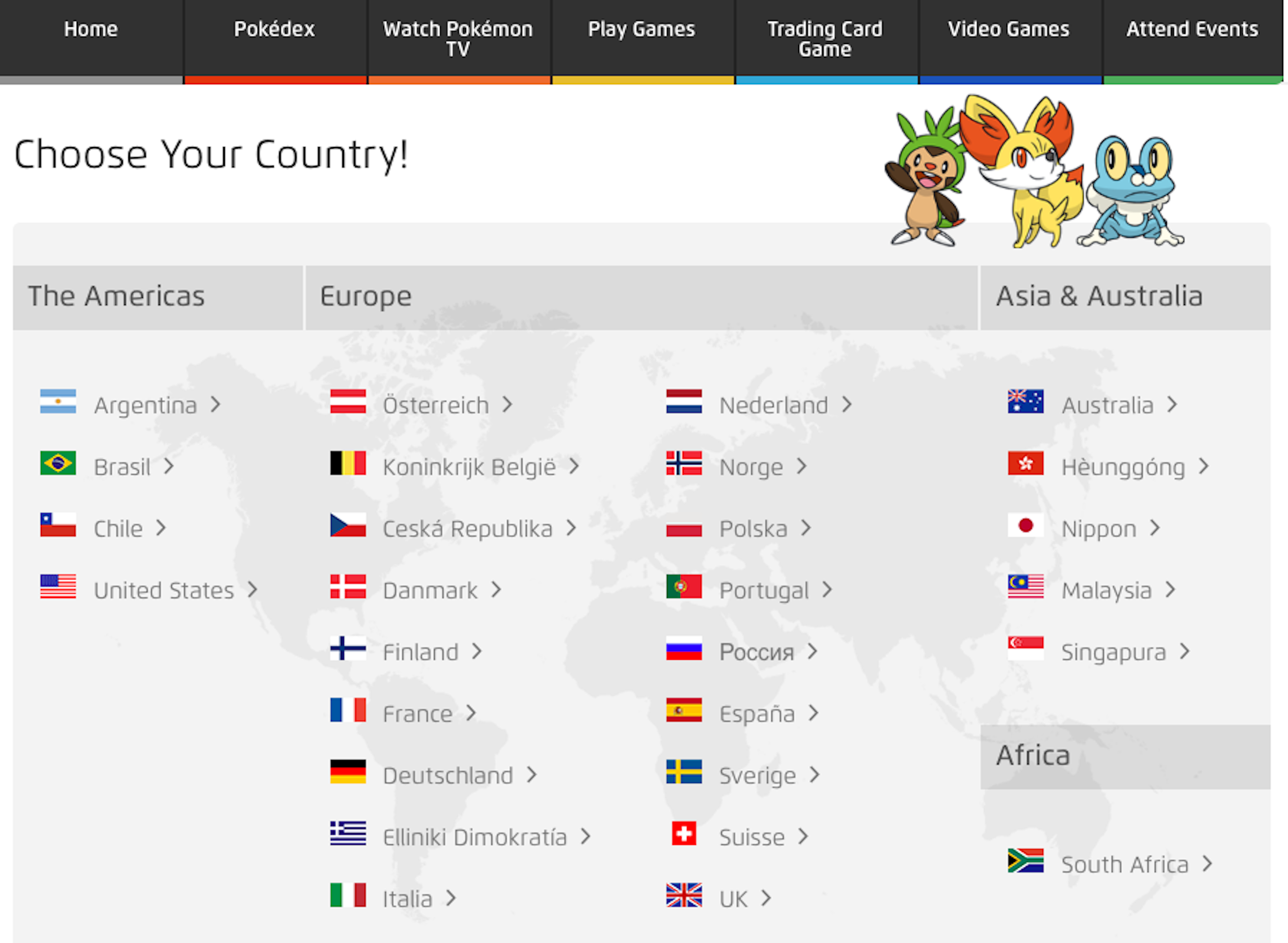Click the Suisse flag icon

(x=684, y=834)
